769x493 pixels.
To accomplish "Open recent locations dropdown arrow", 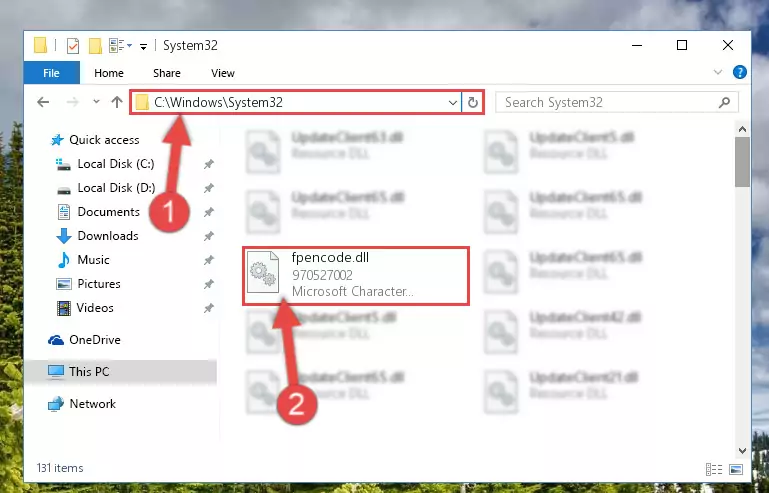I will click(x=96, y=102).
